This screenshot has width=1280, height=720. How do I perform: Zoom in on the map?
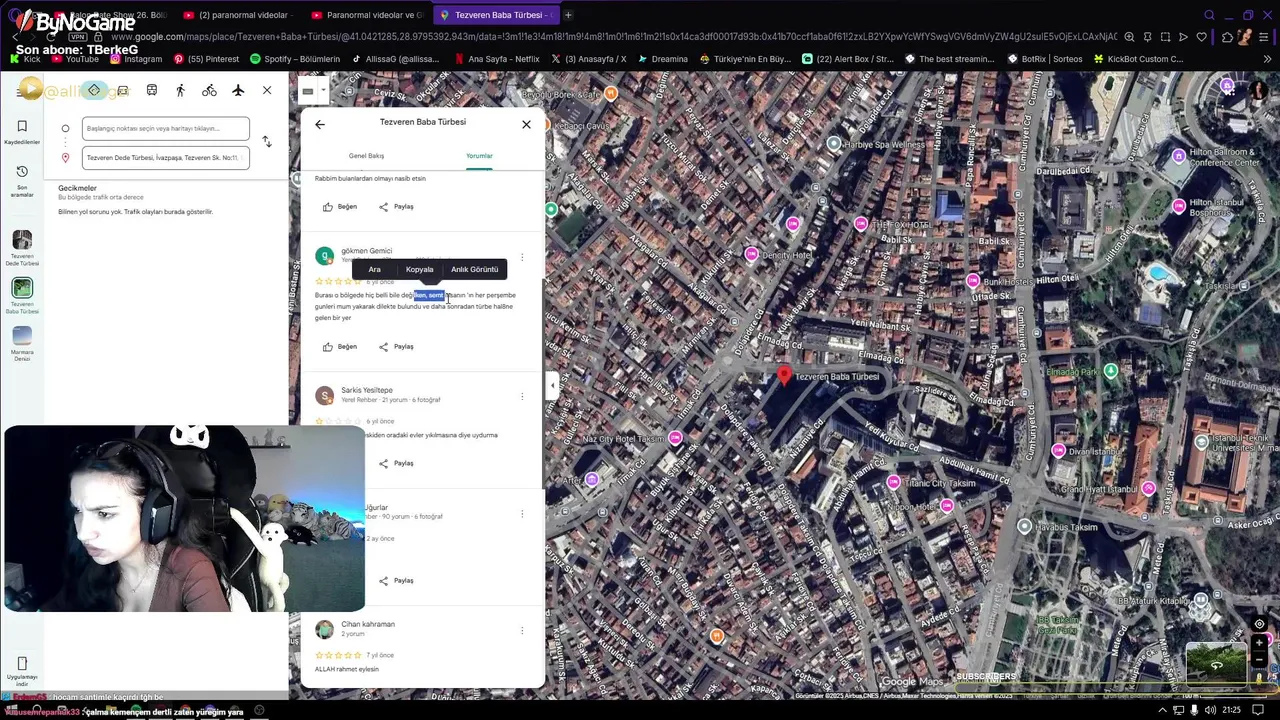[x=1259, y=644]
